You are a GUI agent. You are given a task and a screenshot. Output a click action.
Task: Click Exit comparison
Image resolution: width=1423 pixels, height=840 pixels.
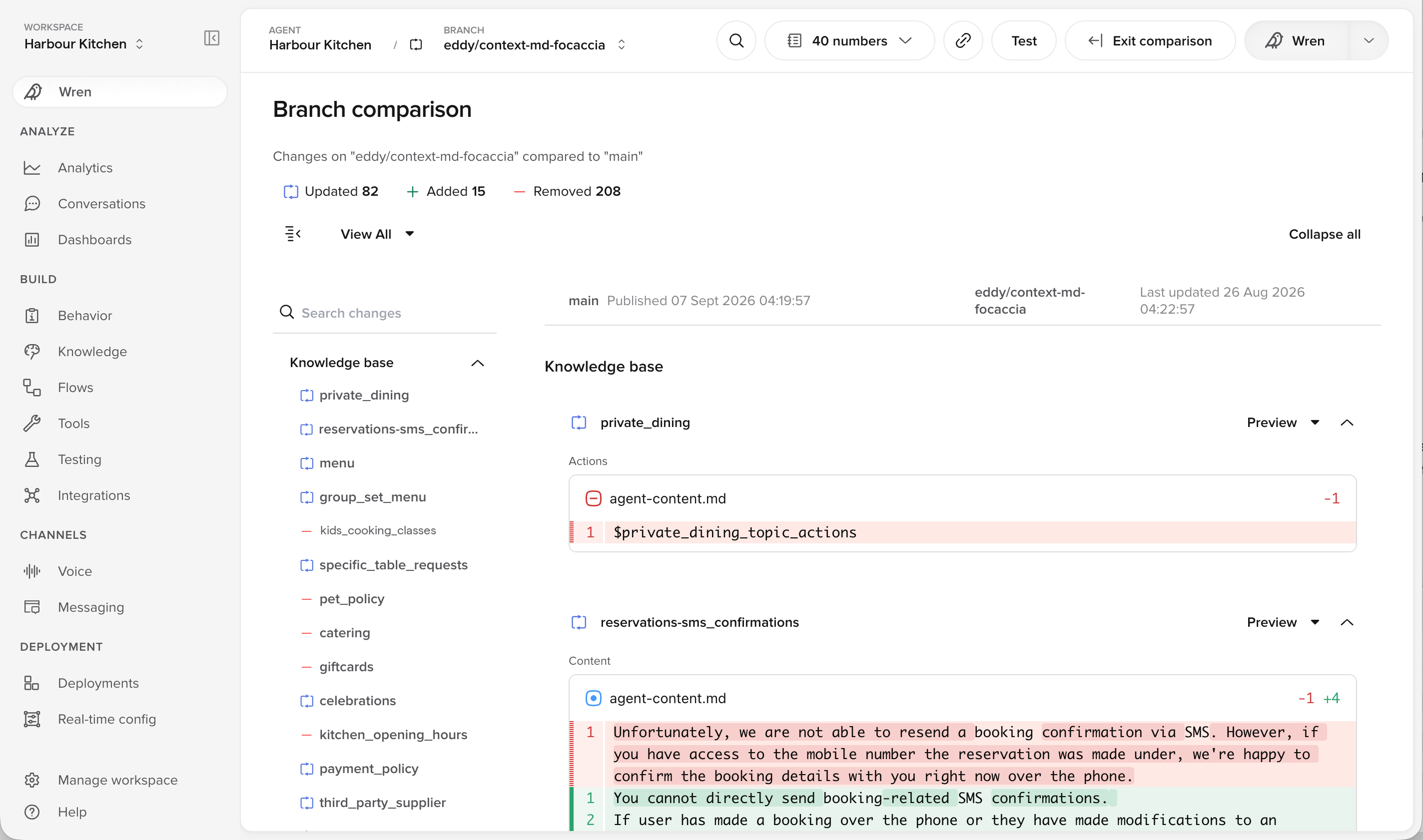(1150, 41)
